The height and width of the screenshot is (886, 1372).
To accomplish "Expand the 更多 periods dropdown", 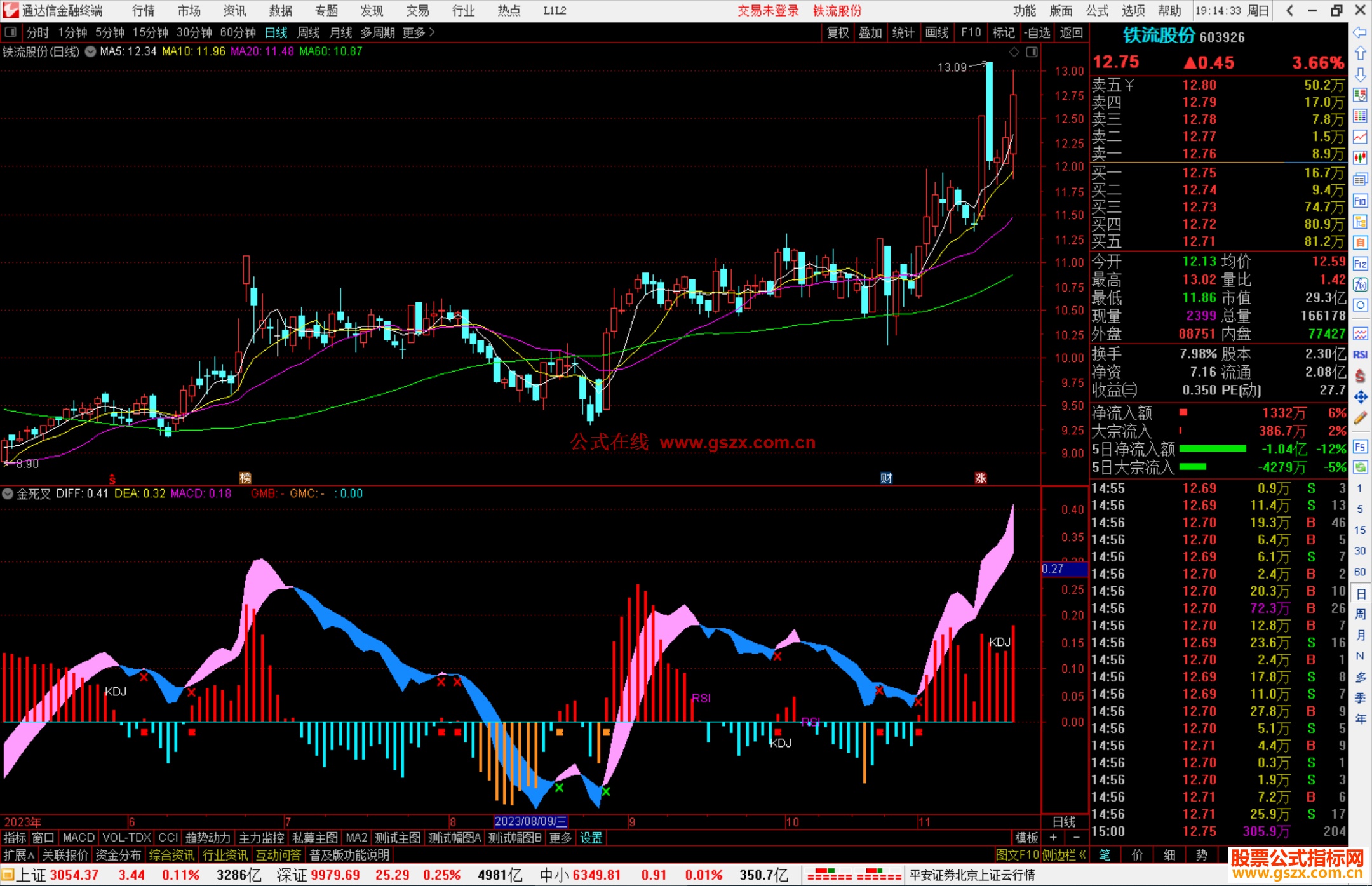I will pos(418,32).
